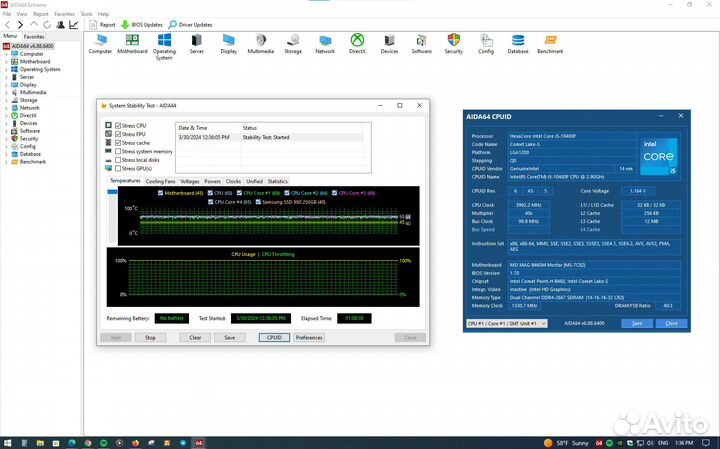
Task: Click Close in AIDA64 CPUID window
Action: pyautogui.click(x=671, y=323)
